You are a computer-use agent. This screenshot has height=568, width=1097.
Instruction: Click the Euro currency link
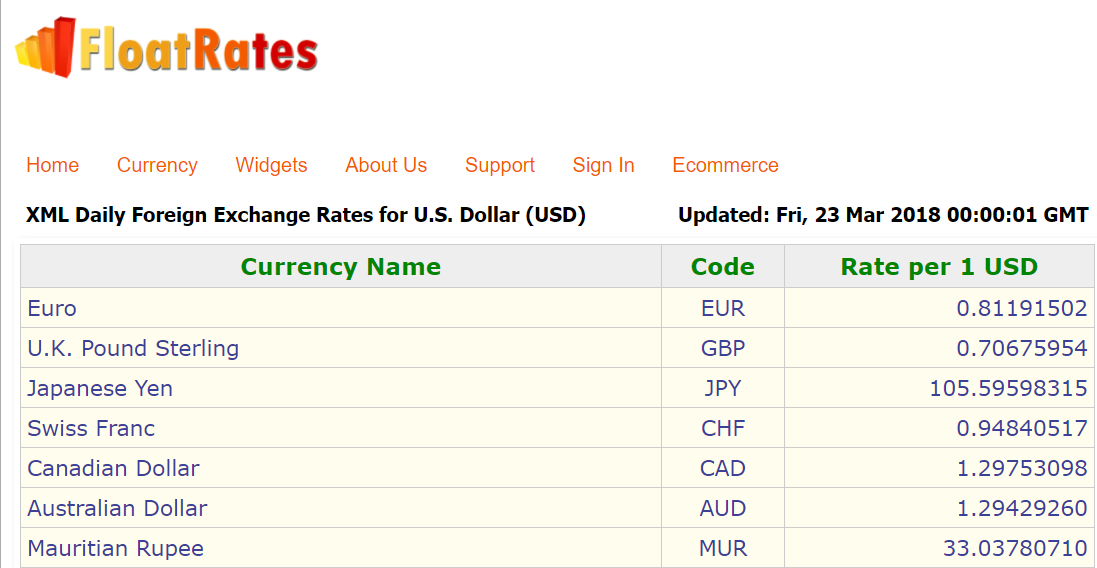click(52, 308)
